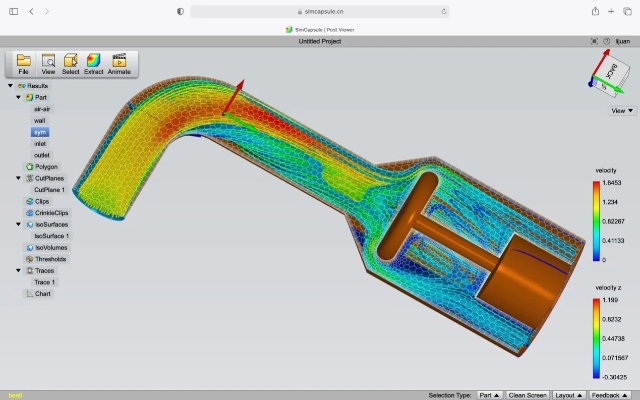The image size is (640, 400).
Task: Activate the Select tool icon
Action: [71, 63]
